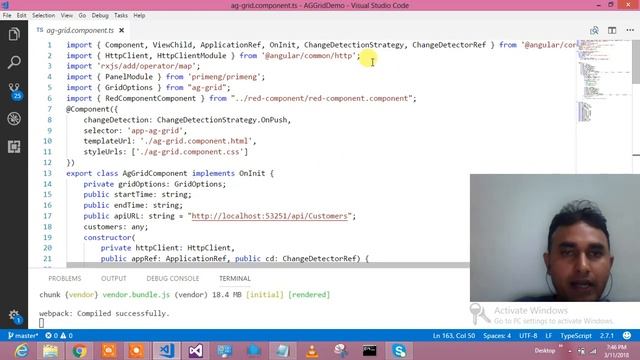640x360 pixels.
Task: Switch to the OUTPUT panel tab
Action: tap(113, 278)
